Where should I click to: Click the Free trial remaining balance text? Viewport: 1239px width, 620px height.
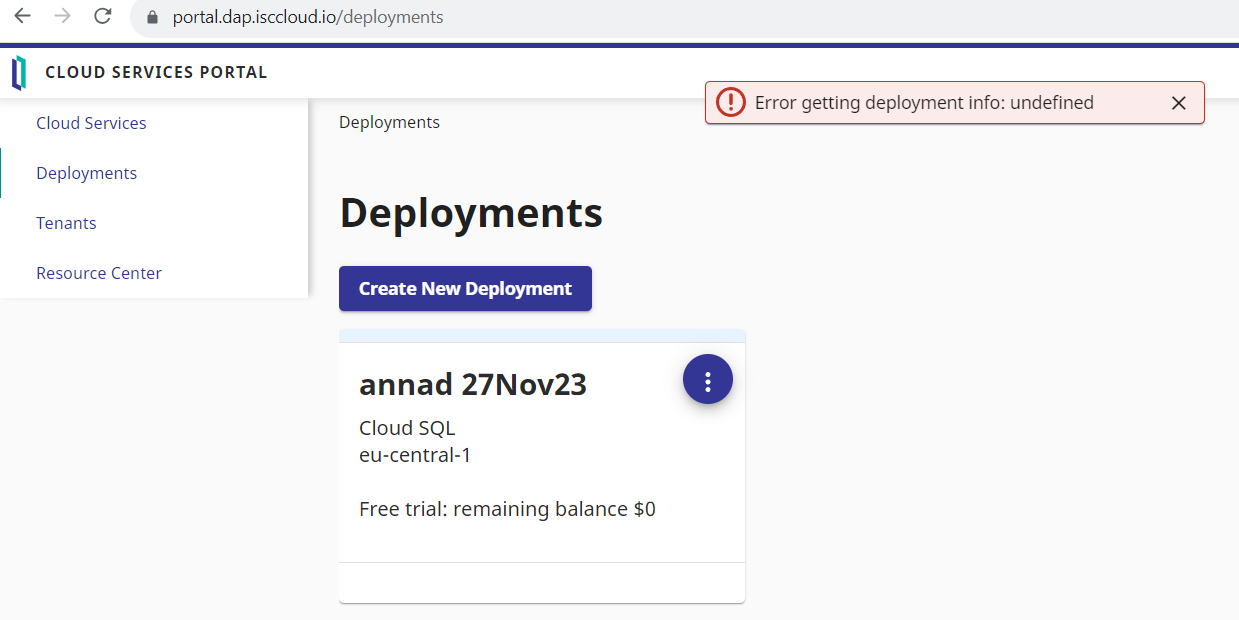507,509
